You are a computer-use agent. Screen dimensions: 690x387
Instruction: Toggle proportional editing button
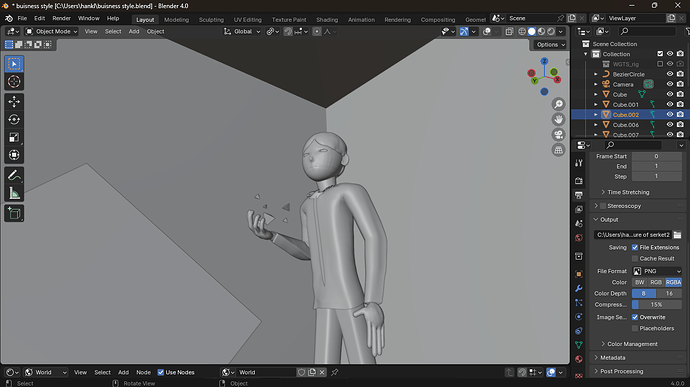[x=317, y=32]
